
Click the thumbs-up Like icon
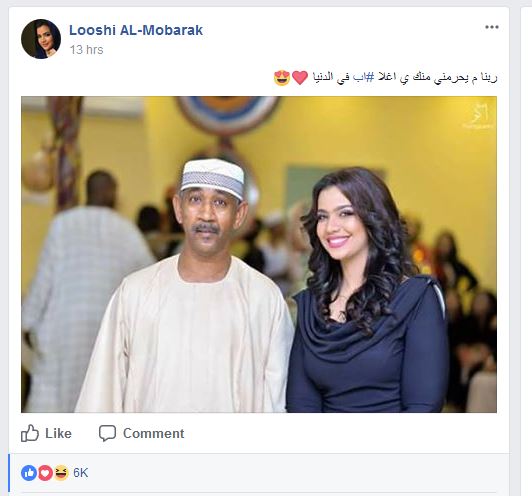coord(30,433)
